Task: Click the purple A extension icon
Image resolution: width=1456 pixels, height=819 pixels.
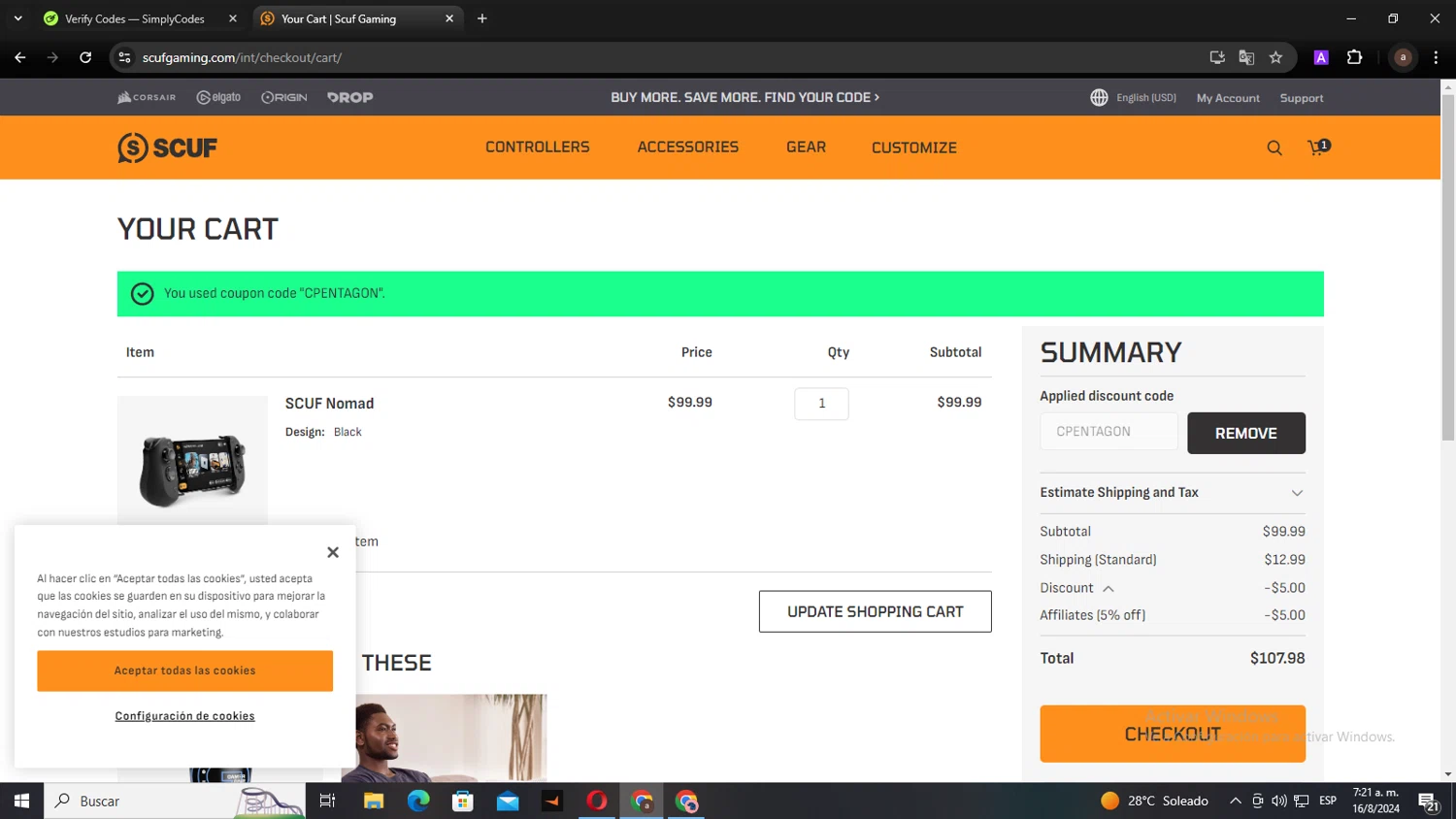Action: (1321, 57)
